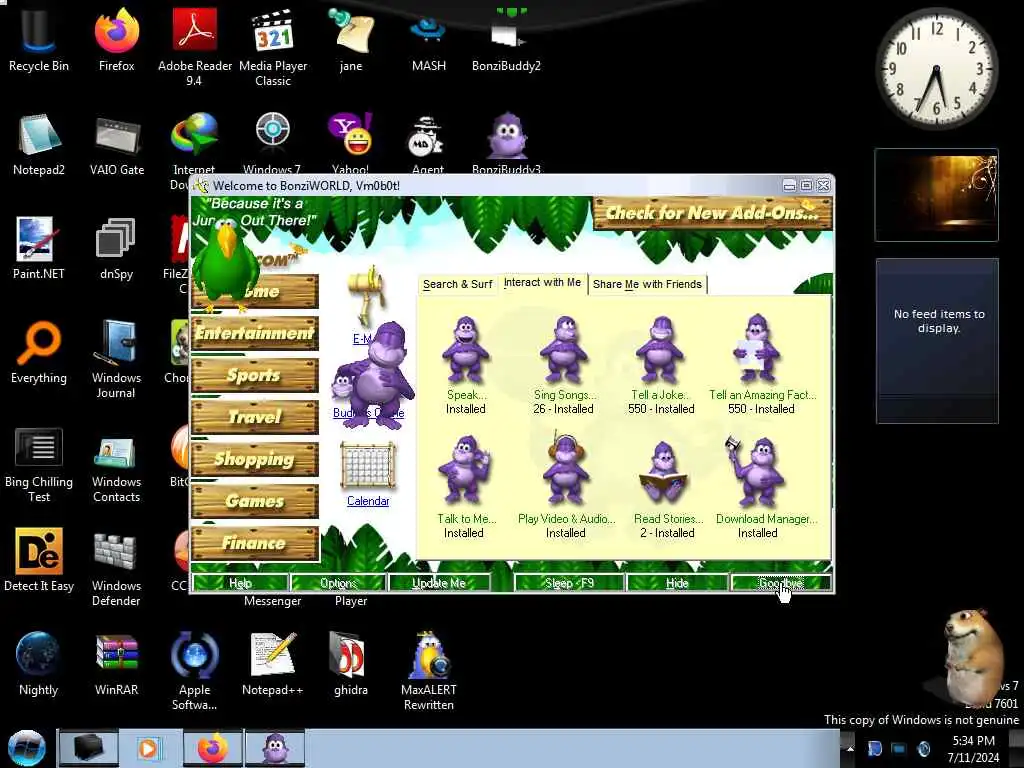This screenshot has width=1024, height=768.
Task: Select the Yahoo! Messenger desktop icon
Action: tap(351, 142)
